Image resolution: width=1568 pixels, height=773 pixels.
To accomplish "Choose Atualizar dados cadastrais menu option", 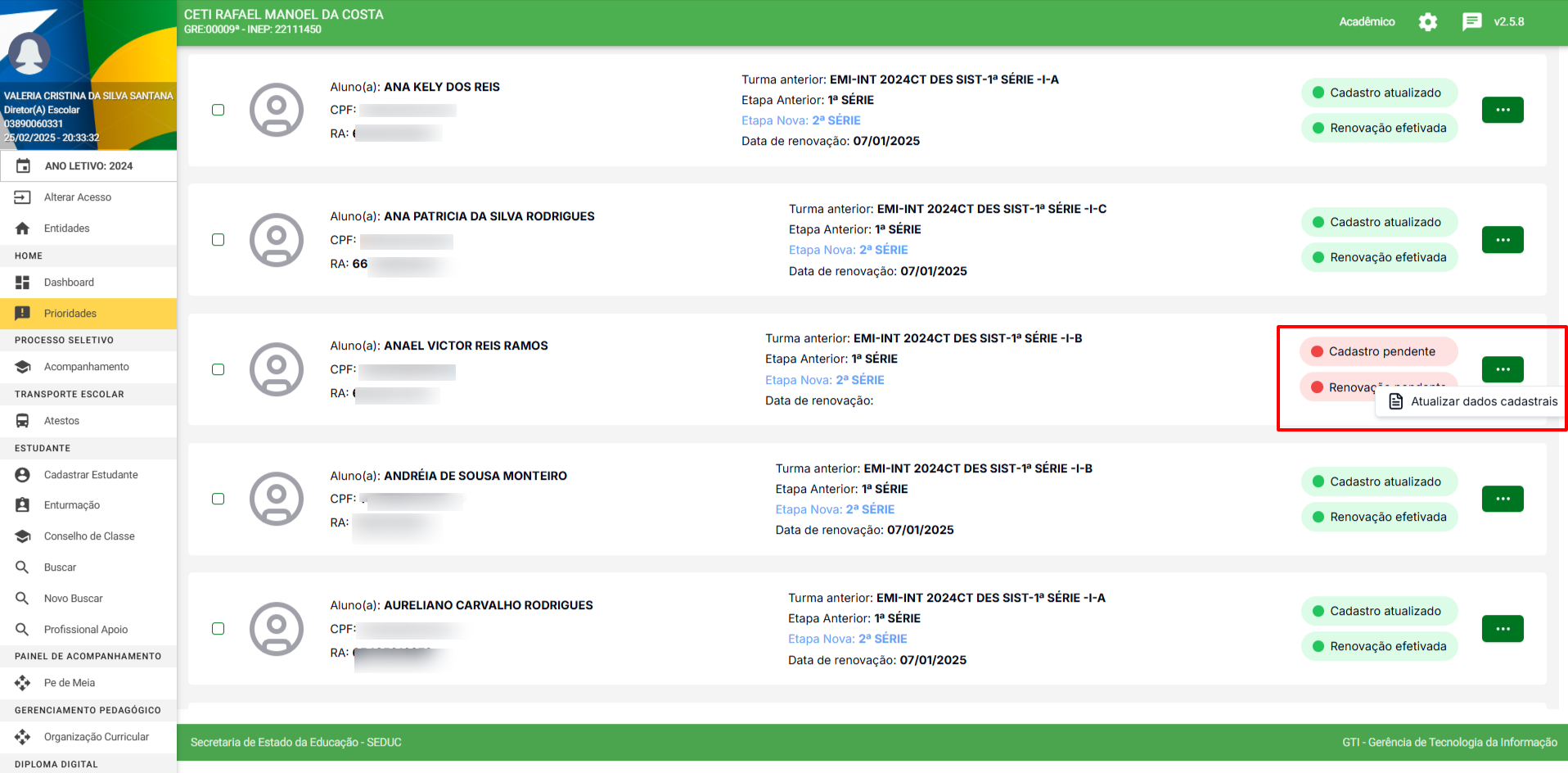I will tap(1474, 401).
